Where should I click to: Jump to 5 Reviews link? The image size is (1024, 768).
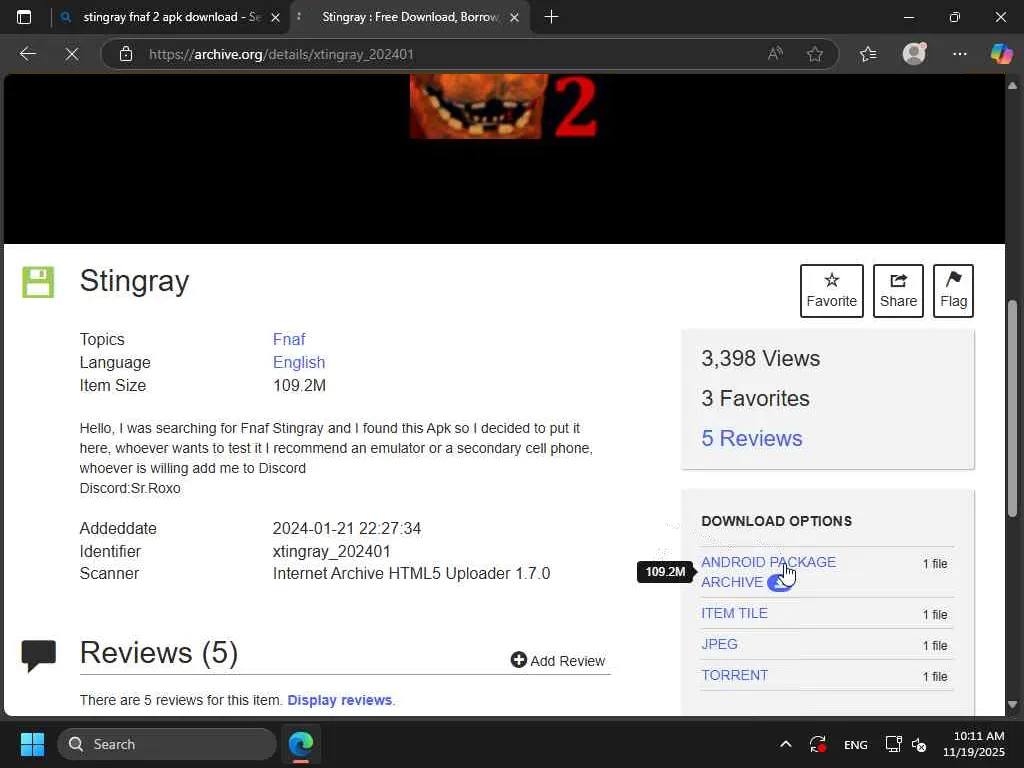pos(752,438)
